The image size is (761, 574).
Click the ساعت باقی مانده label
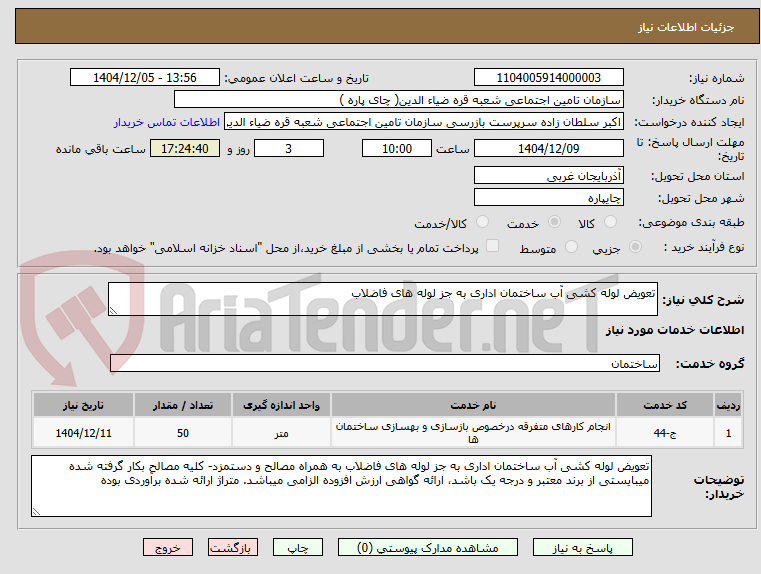100,149
